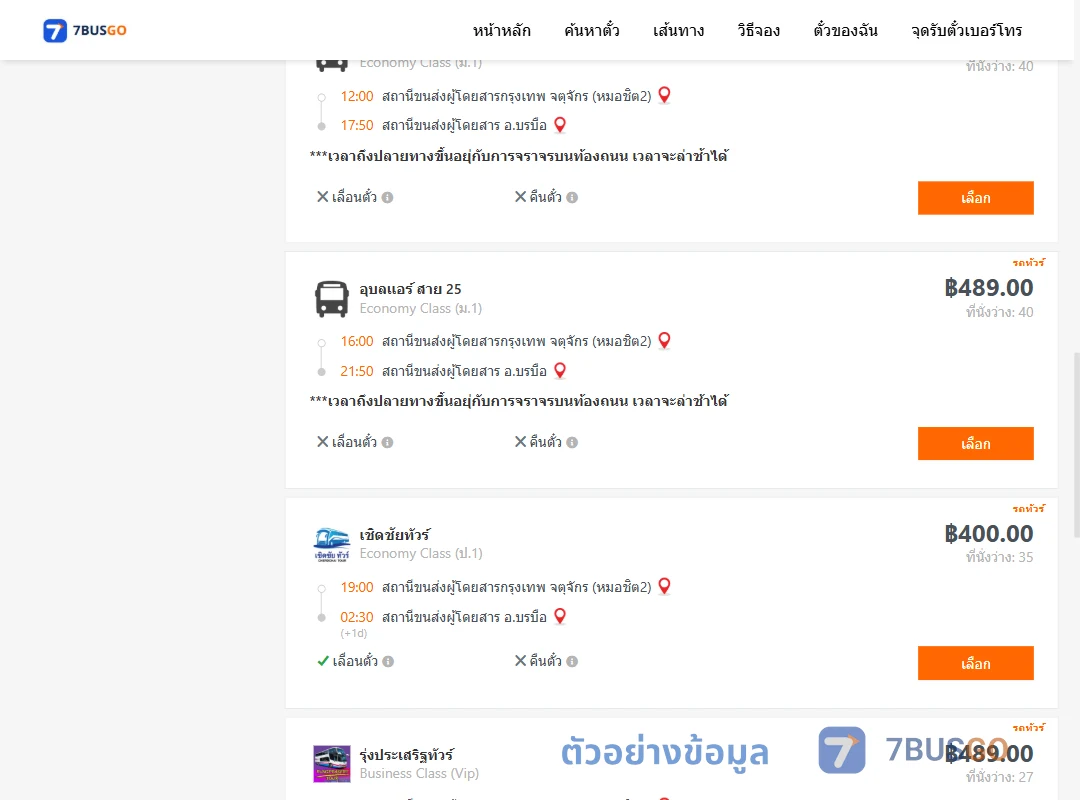Open the วิธีจอง menu item

coord(758,30)
